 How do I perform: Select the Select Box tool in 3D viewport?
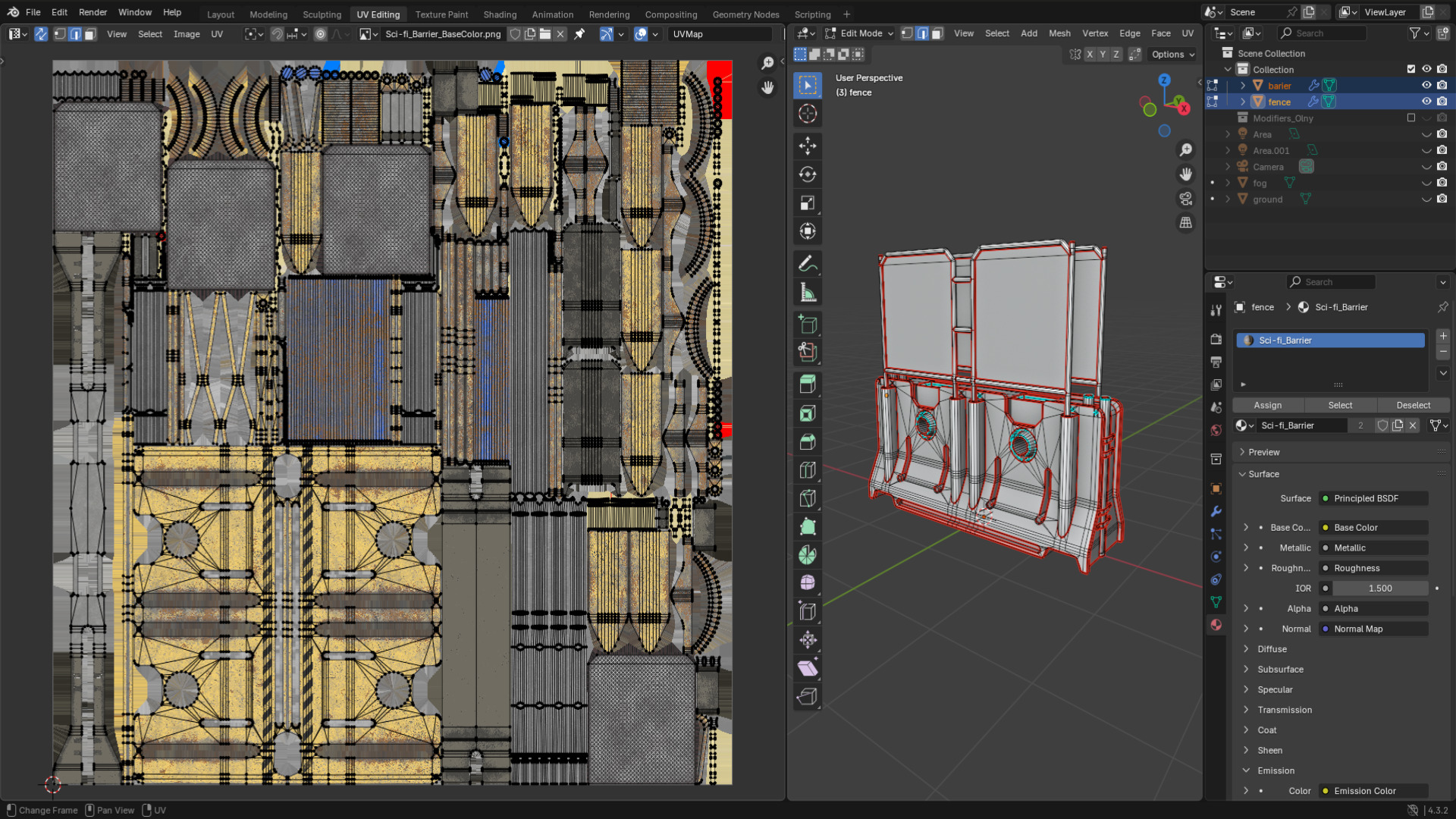click(808, 85)
